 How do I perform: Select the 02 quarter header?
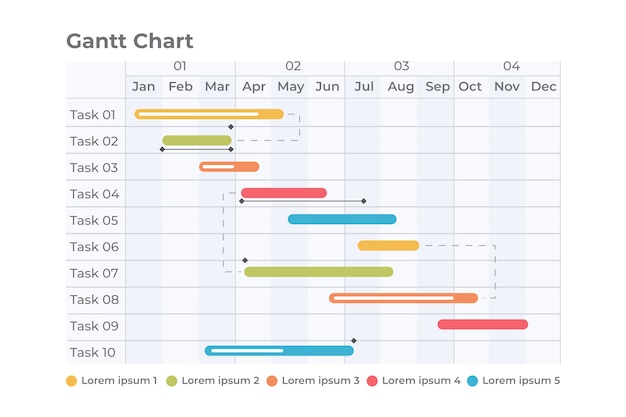[293, 66]
